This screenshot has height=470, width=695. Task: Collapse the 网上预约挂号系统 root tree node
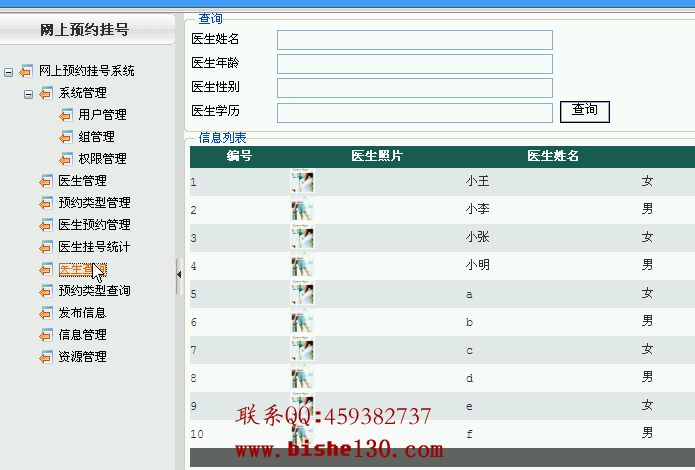tap(9, 71)
